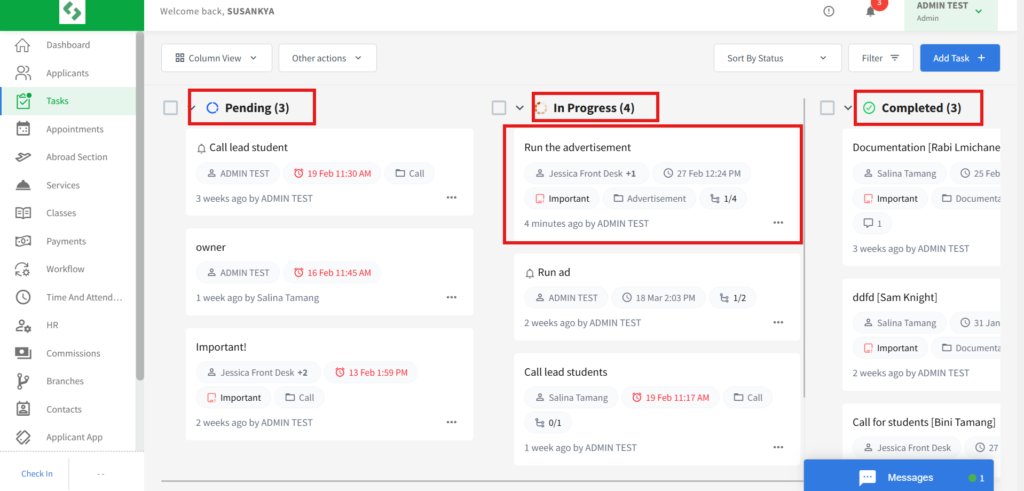The width and height of the screenshot is (1024, 491).
Task: Go to Appointments in the sidebar
Action: 74,129
